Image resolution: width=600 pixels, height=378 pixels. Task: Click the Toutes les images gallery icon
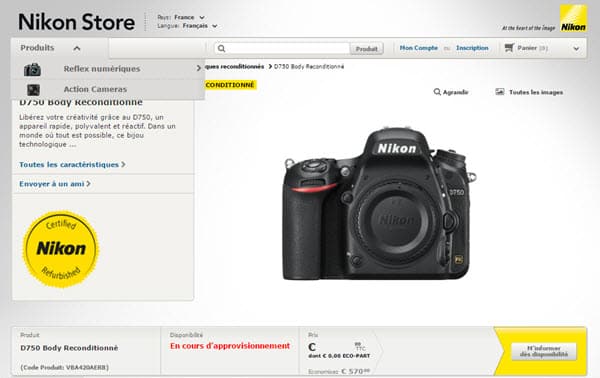point(500,92)
